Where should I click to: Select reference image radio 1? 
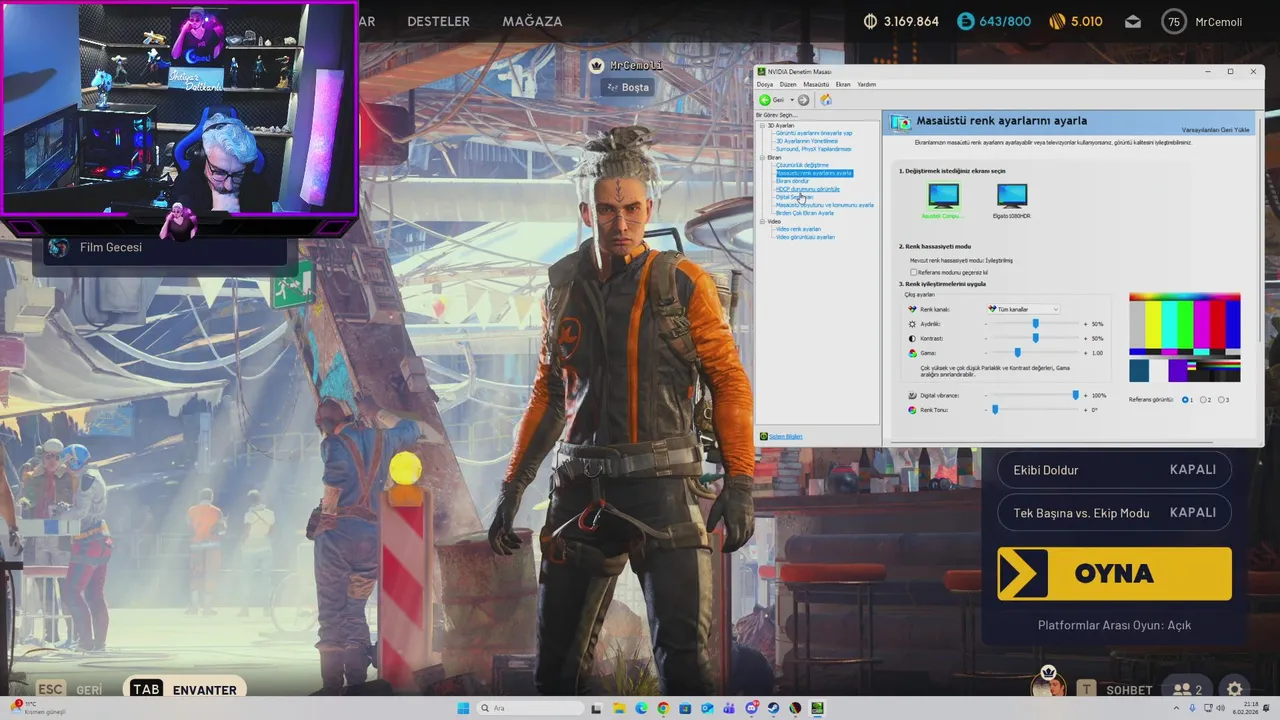point(1186,400)
